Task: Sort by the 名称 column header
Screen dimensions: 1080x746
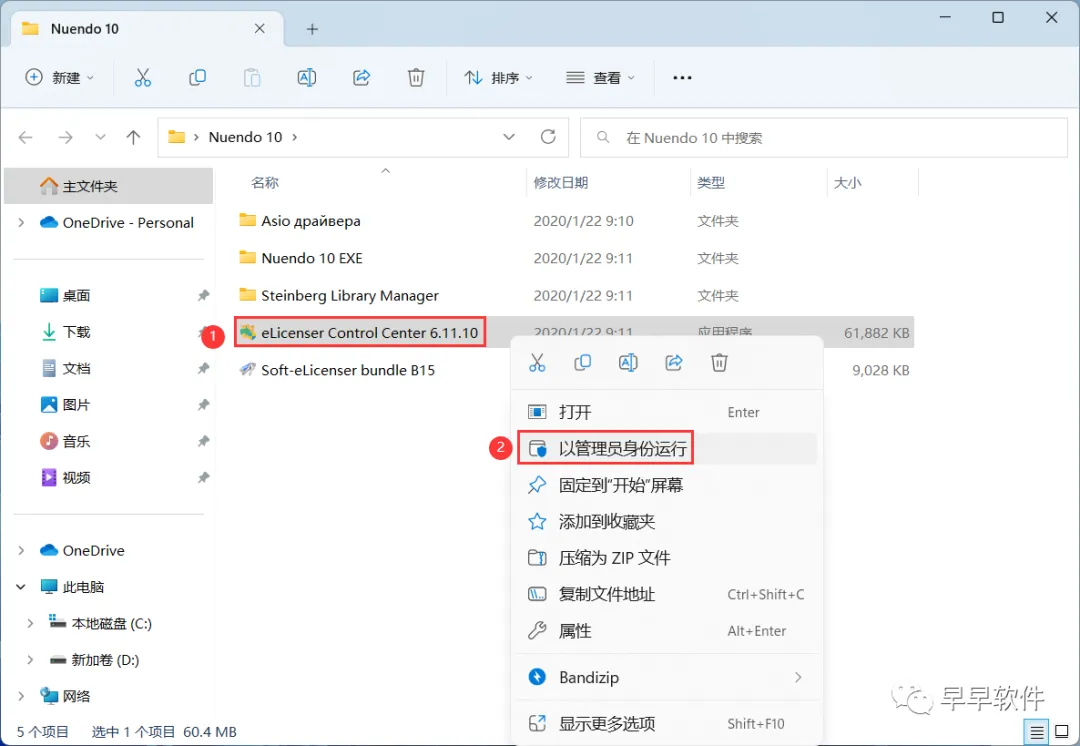Action: 265,183
